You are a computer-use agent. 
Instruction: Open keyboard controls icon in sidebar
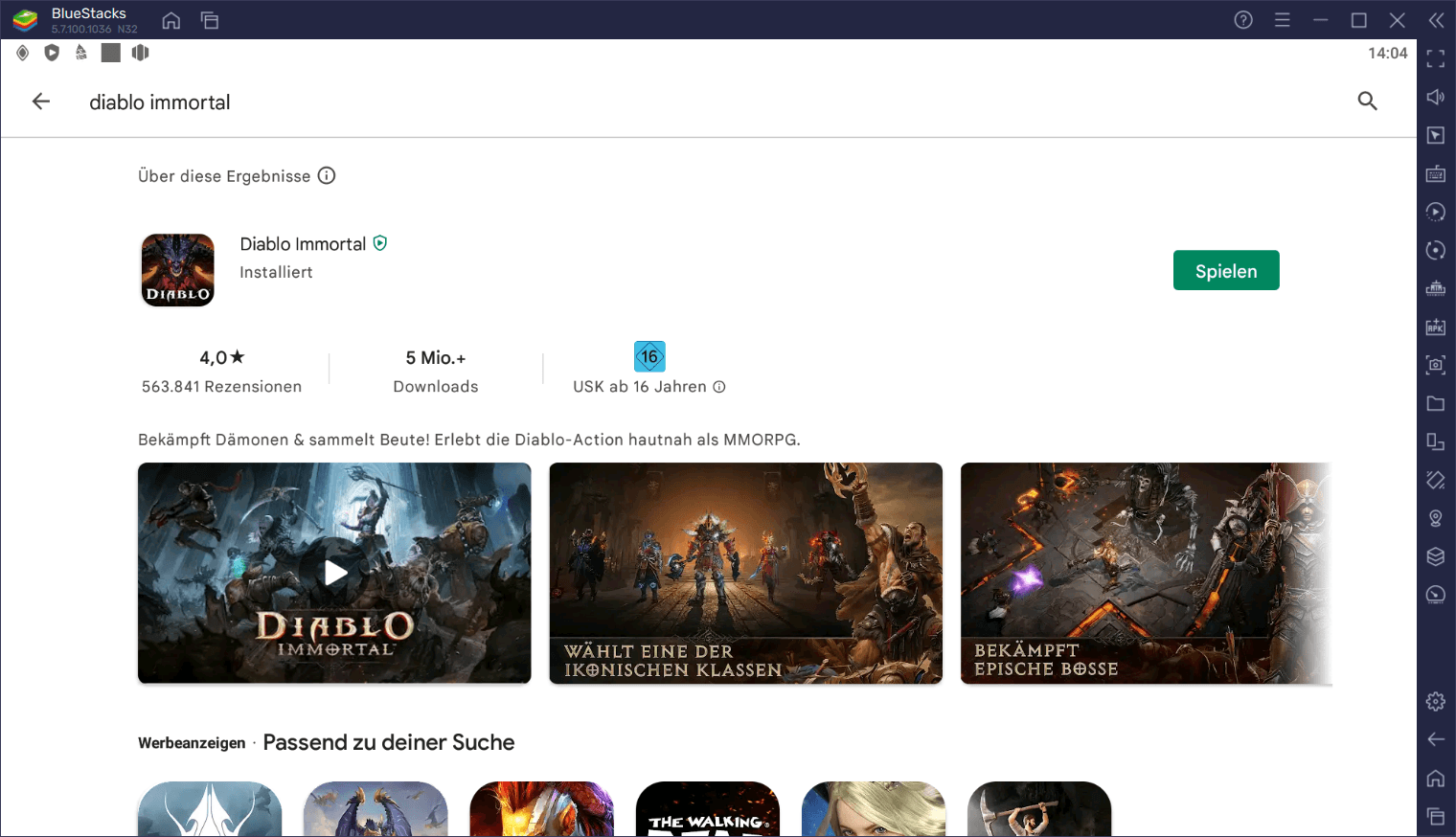tap(1436, 173)
